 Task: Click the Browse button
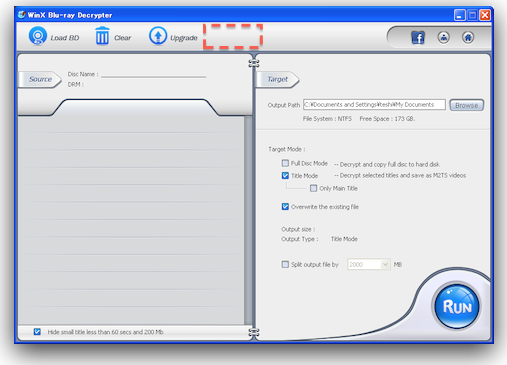466,105
